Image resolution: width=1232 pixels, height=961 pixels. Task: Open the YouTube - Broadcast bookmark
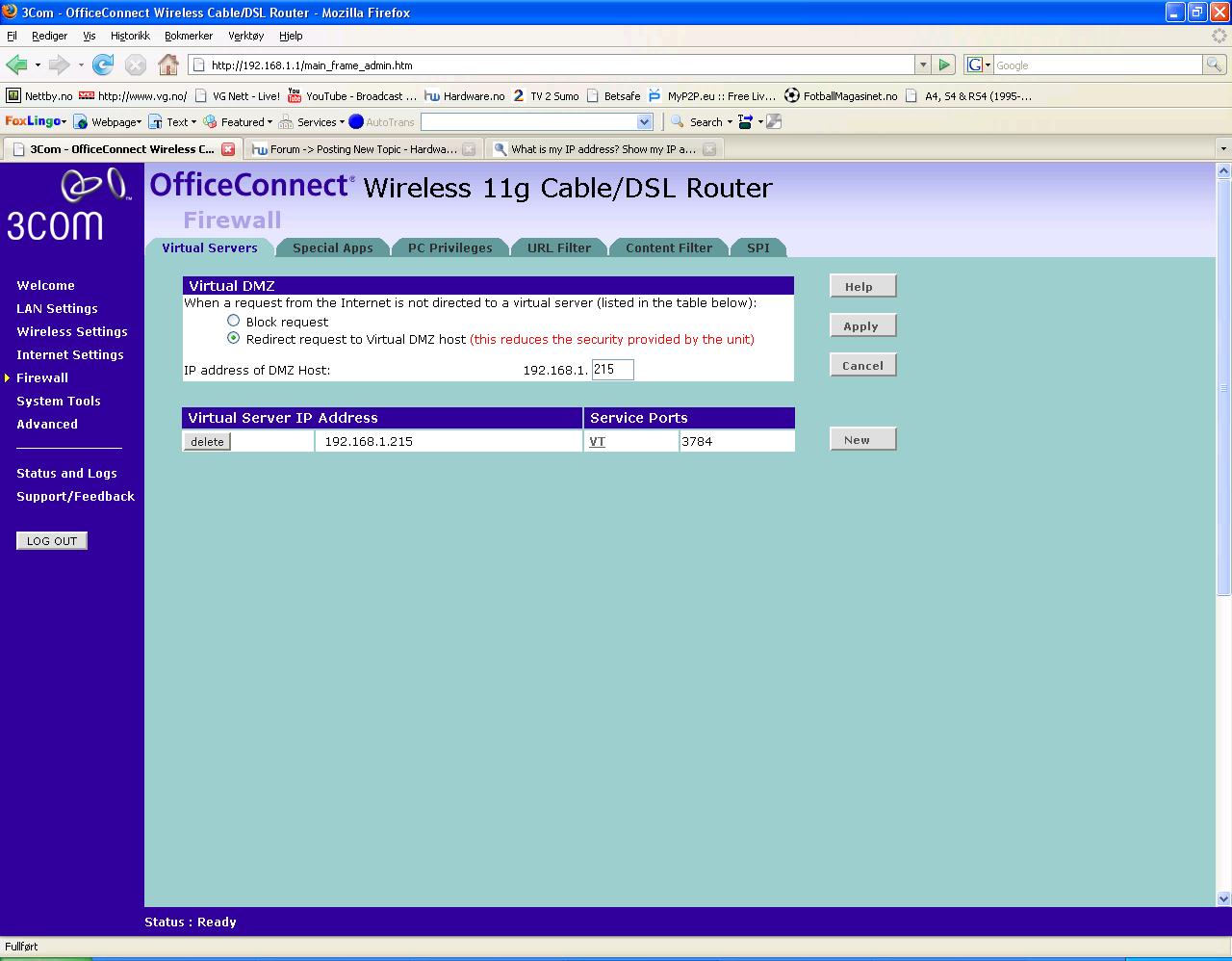click(352, 95)
